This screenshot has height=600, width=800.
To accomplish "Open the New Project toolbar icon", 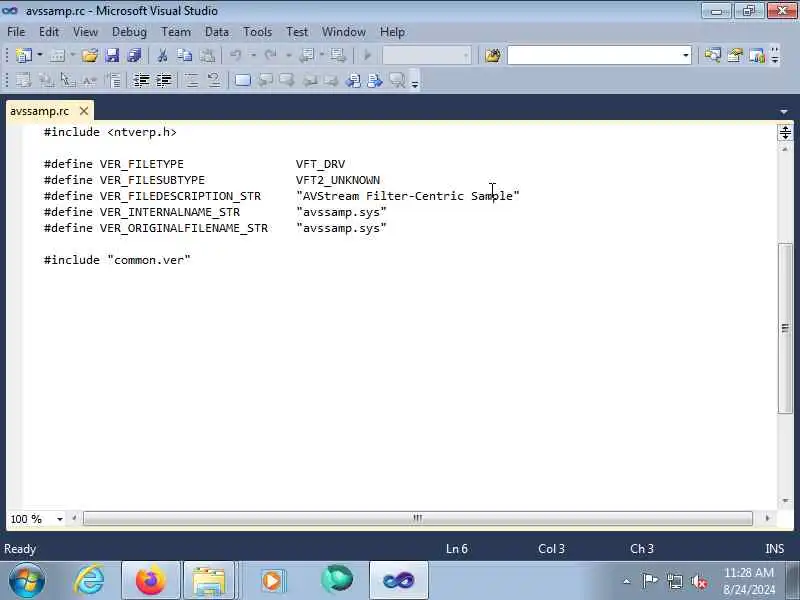I will click(23, 55).
